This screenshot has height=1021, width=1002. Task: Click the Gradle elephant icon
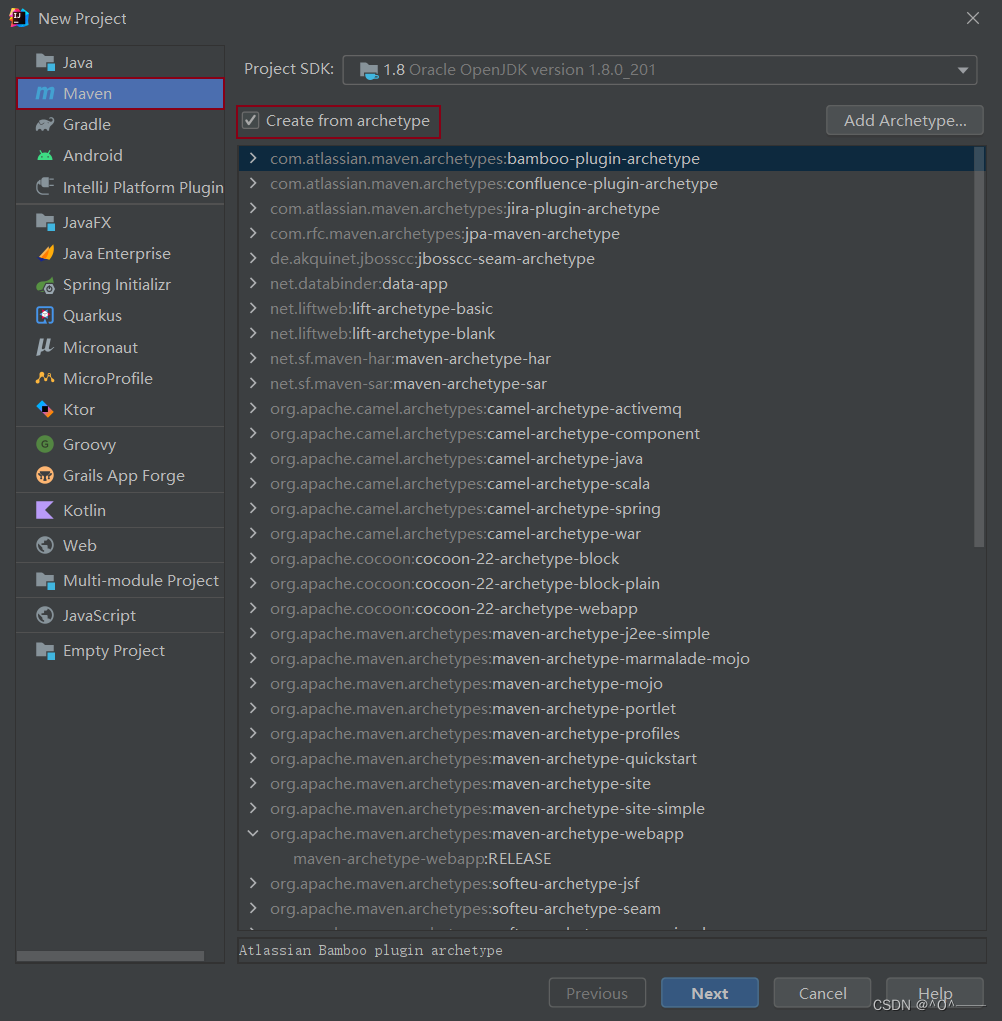point(45,124)
